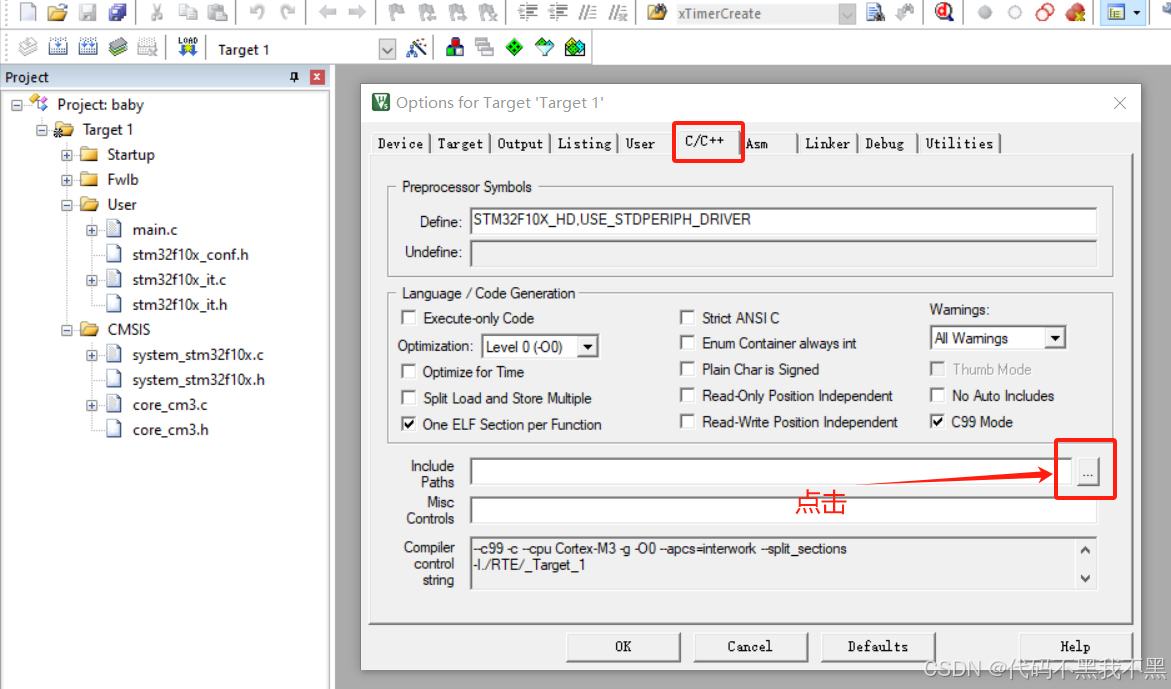Open the Warnings dropdown

point(1054,338)
